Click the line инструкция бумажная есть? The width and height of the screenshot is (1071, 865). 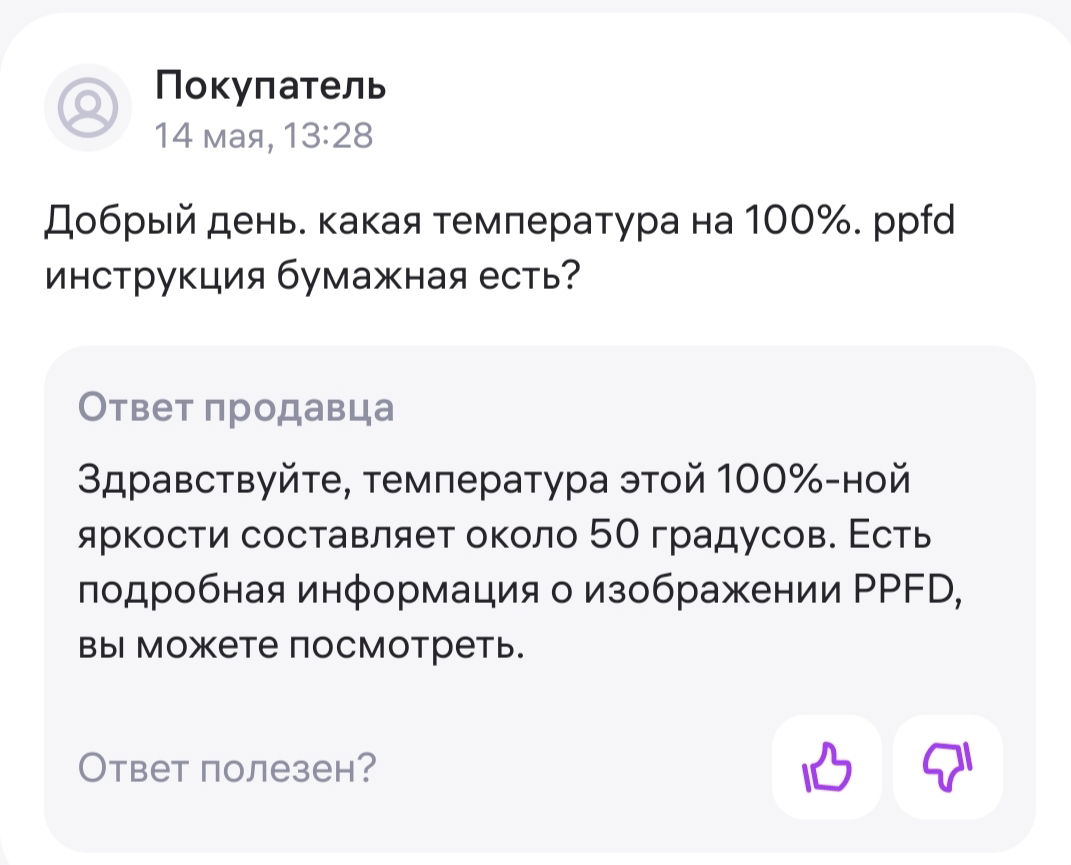(x=312, y=277)
